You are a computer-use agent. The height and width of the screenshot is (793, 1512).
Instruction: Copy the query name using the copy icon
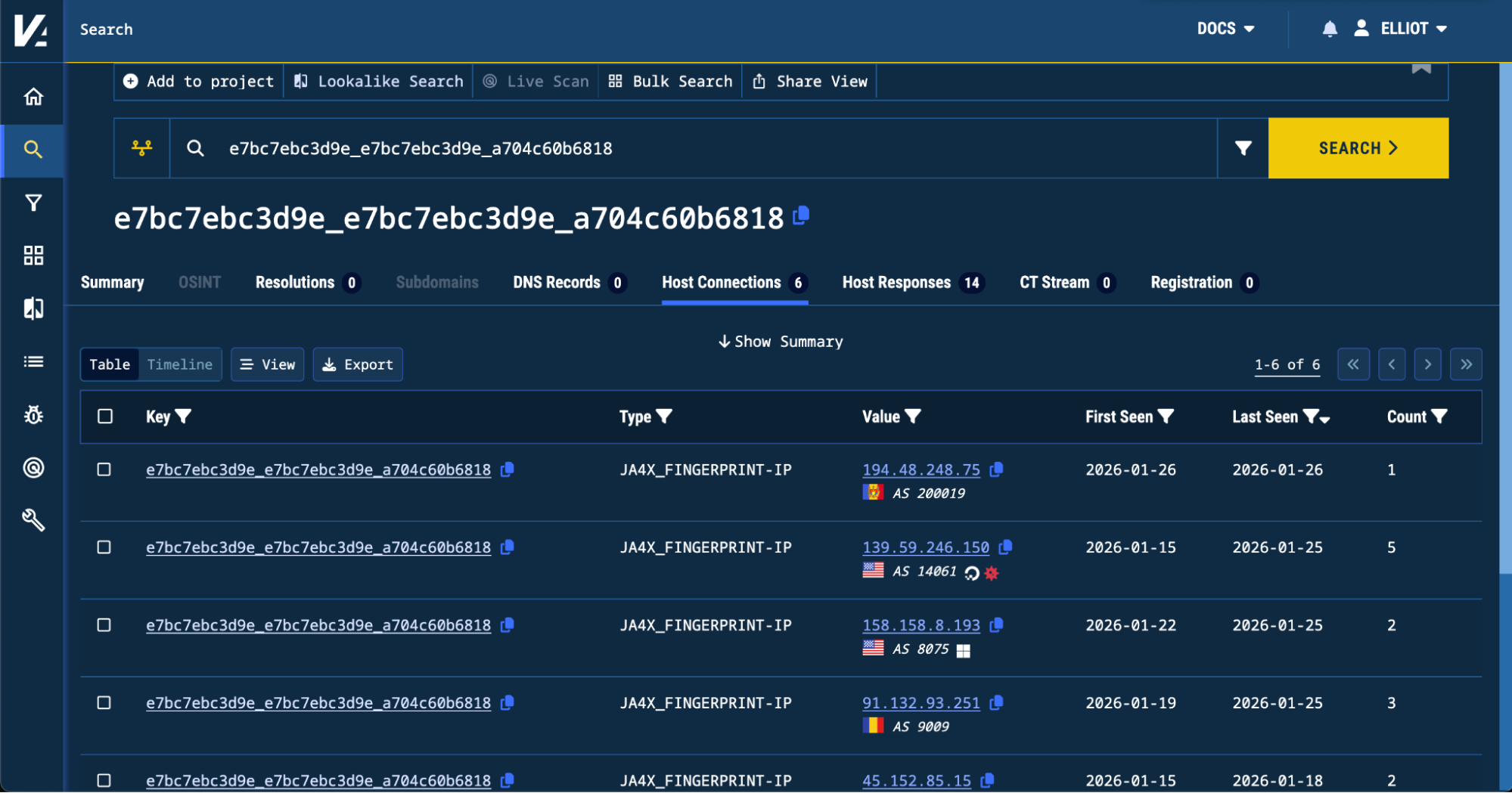click(801, 216)
